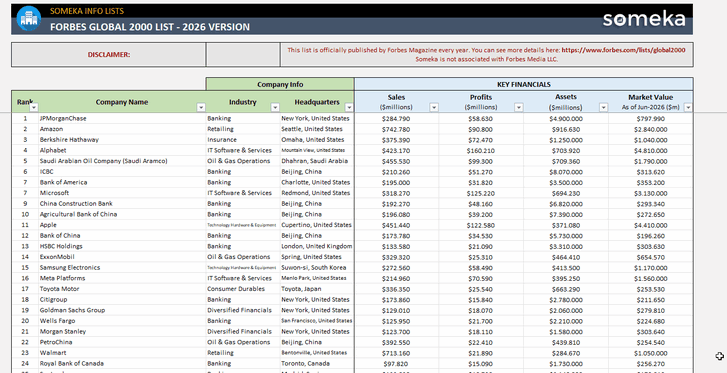The image size is (727, 373).
Task: Select the Company Info group header
Action: 280,84
